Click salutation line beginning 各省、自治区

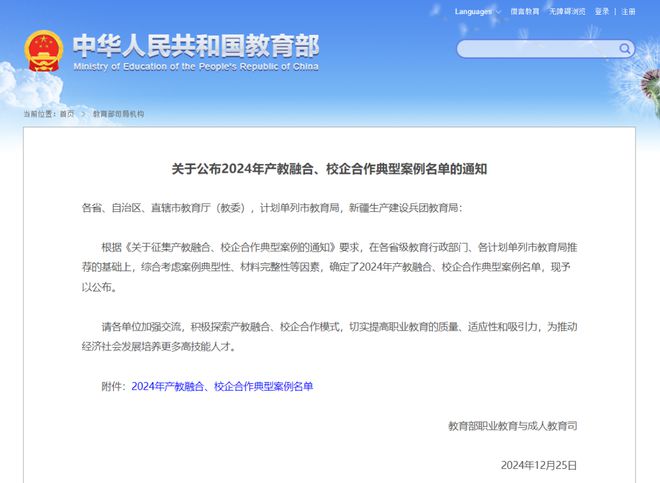pos(272,208)
